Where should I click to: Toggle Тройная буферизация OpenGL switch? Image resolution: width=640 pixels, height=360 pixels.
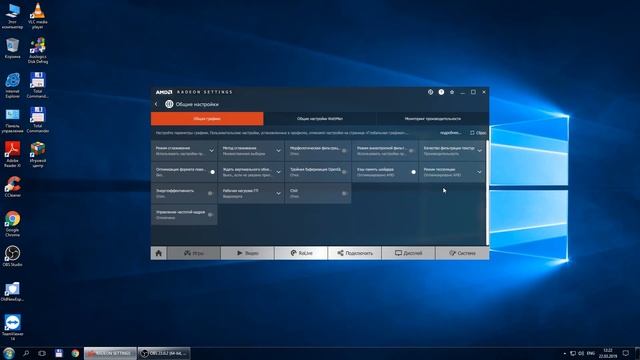coord(344,172)
